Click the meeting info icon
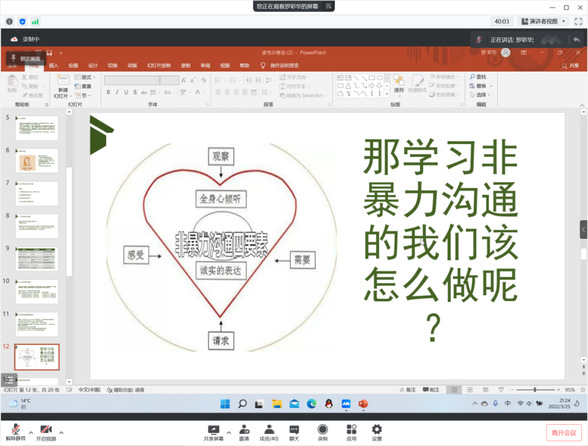The height and width of the screenshot is (446, 588). (x=9, y=22)
